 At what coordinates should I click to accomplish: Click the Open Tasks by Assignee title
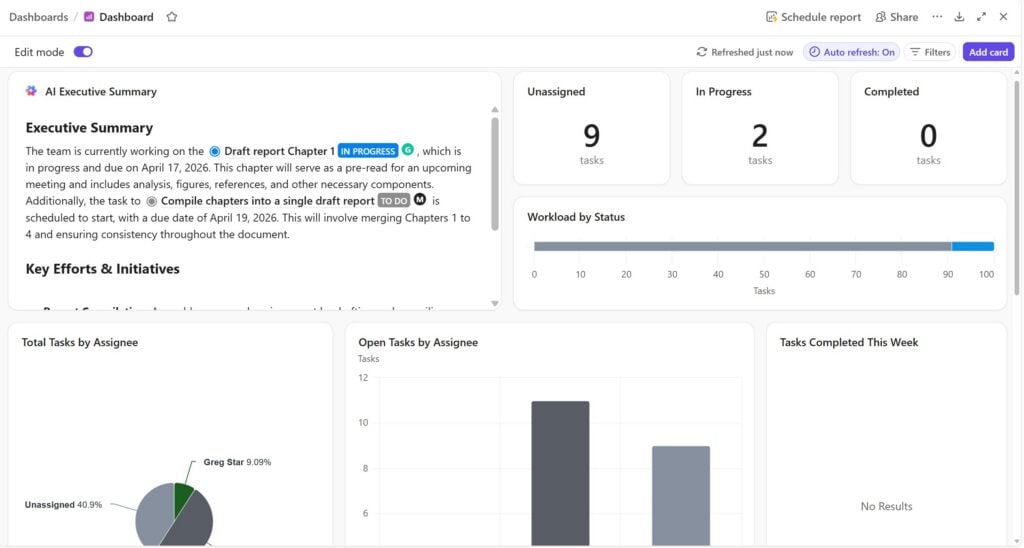418,342
